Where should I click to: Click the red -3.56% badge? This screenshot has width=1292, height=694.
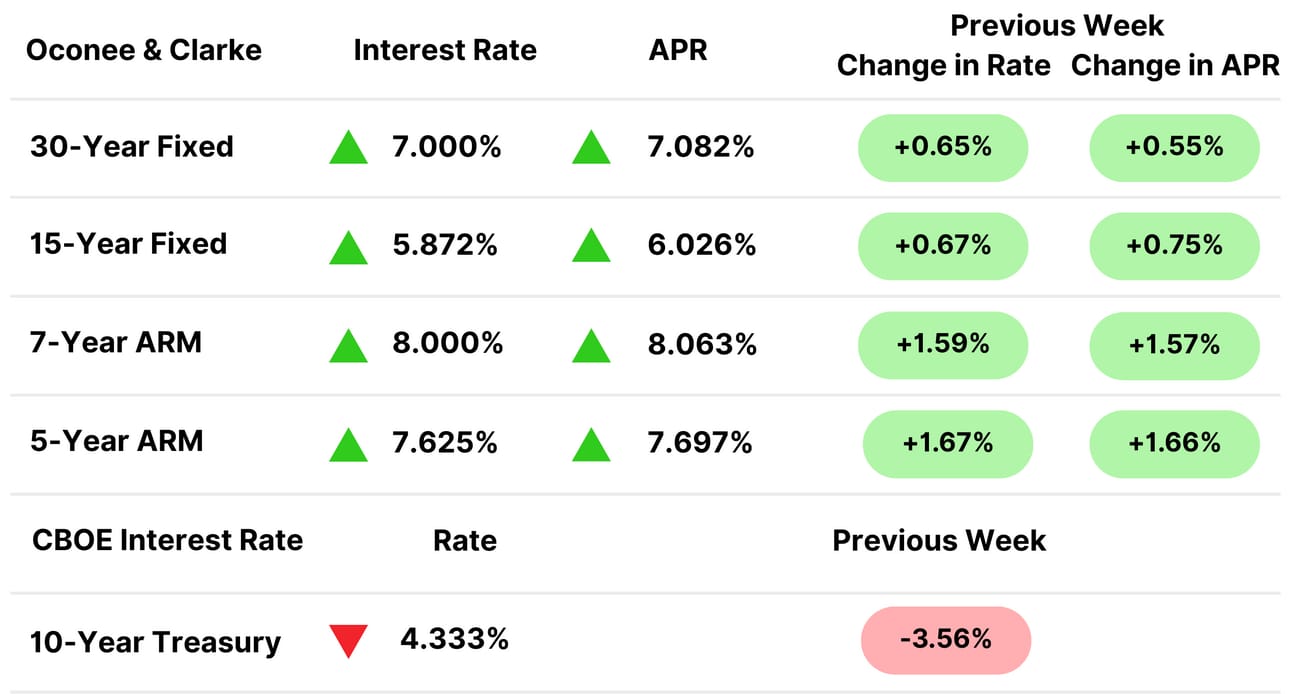946,639
